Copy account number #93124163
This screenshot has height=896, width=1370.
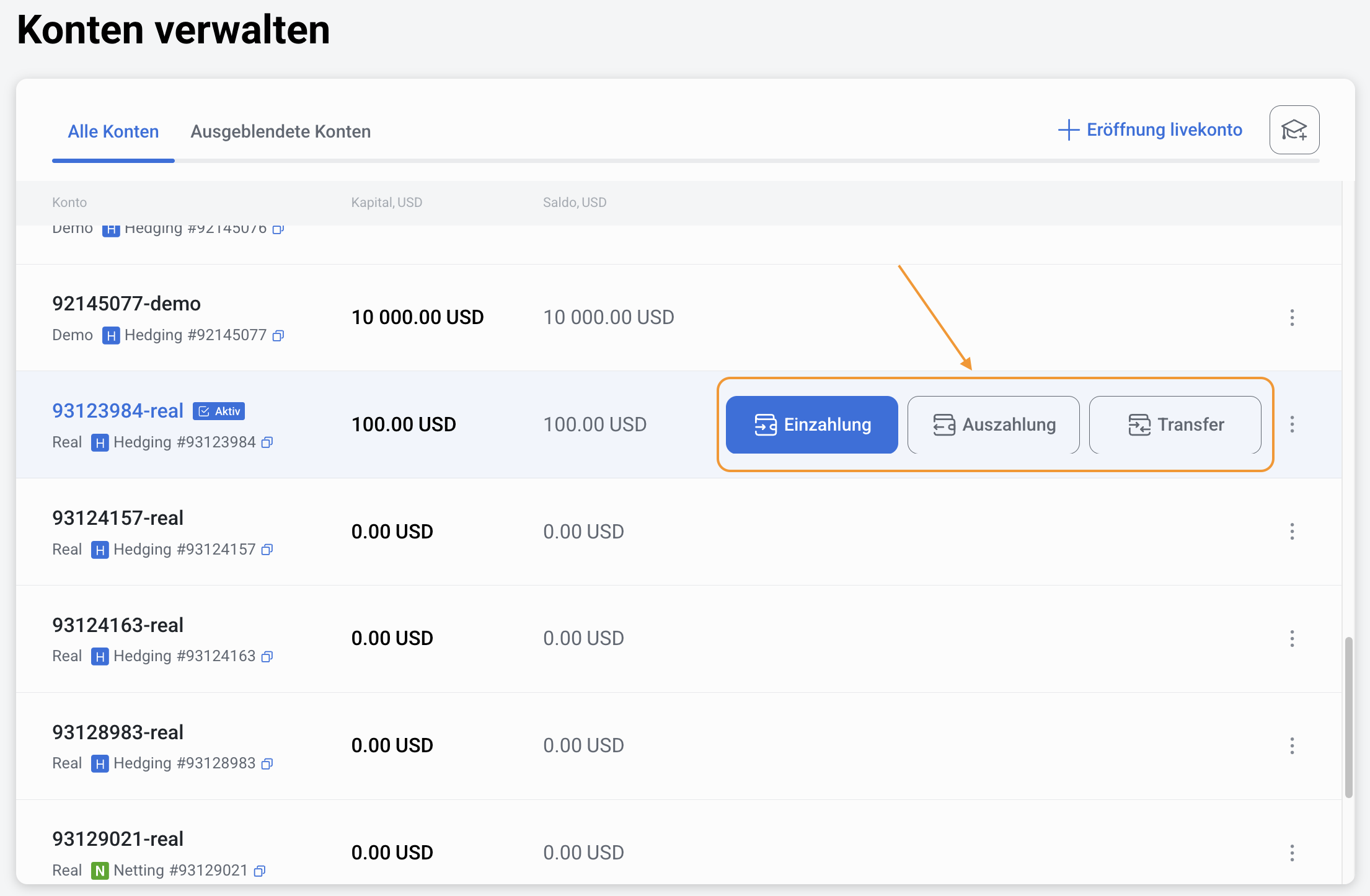pos(267,657)
